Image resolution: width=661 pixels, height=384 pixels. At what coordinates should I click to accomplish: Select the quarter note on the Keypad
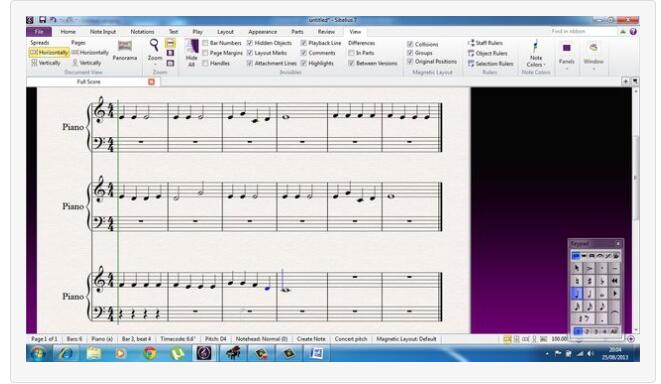pyautogui.click(x=577, y=293)
